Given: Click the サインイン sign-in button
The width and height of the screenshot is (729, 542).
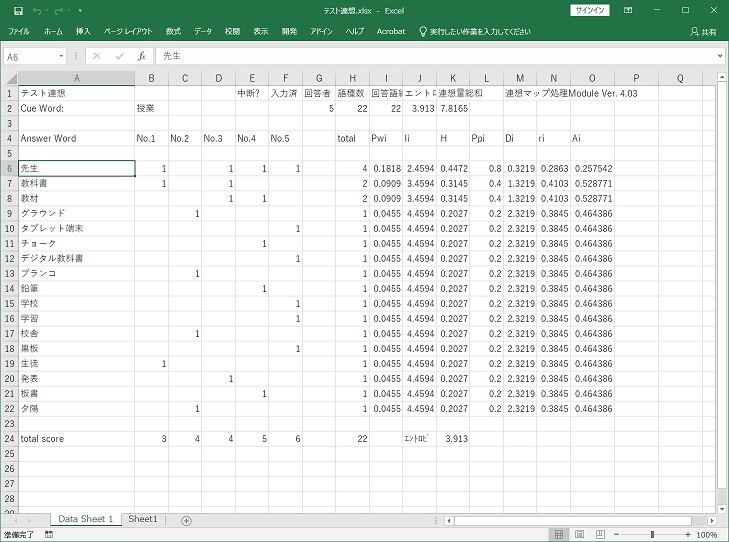Looking at the screenshot, I should (x=591, y=10).
